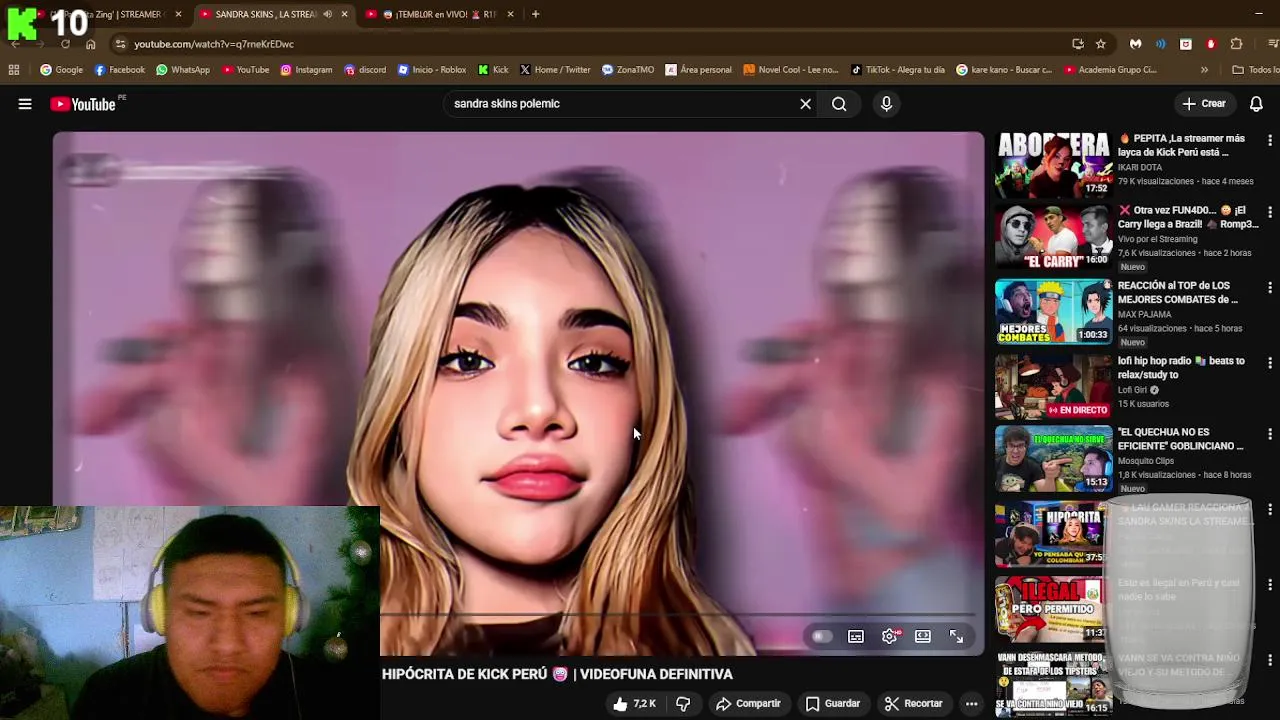
Task: Click the Mosquito Clips channel name
Action: 1146,461
